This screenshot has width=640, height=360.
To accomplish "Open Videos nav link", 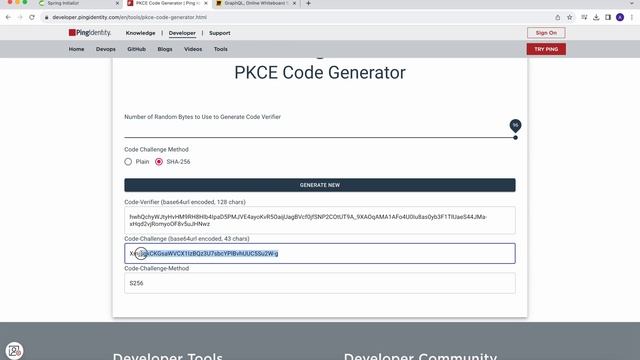I will tap(193, 49).
